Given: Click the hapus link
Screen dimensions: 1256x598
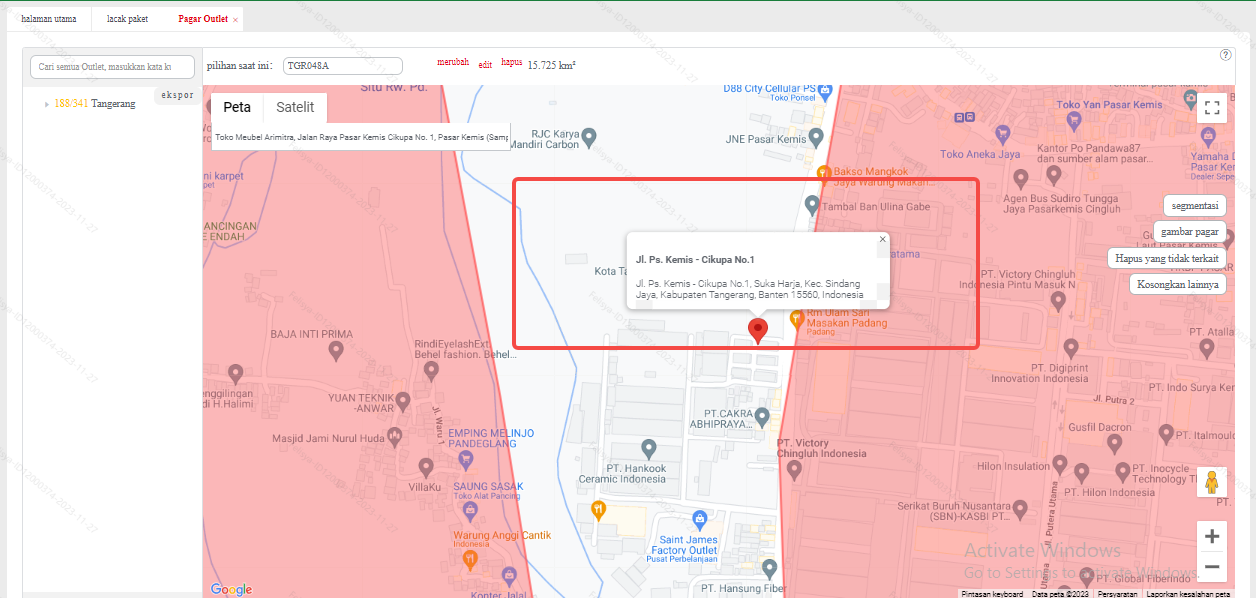Looking at the screenshot, I should click(511, 62).
